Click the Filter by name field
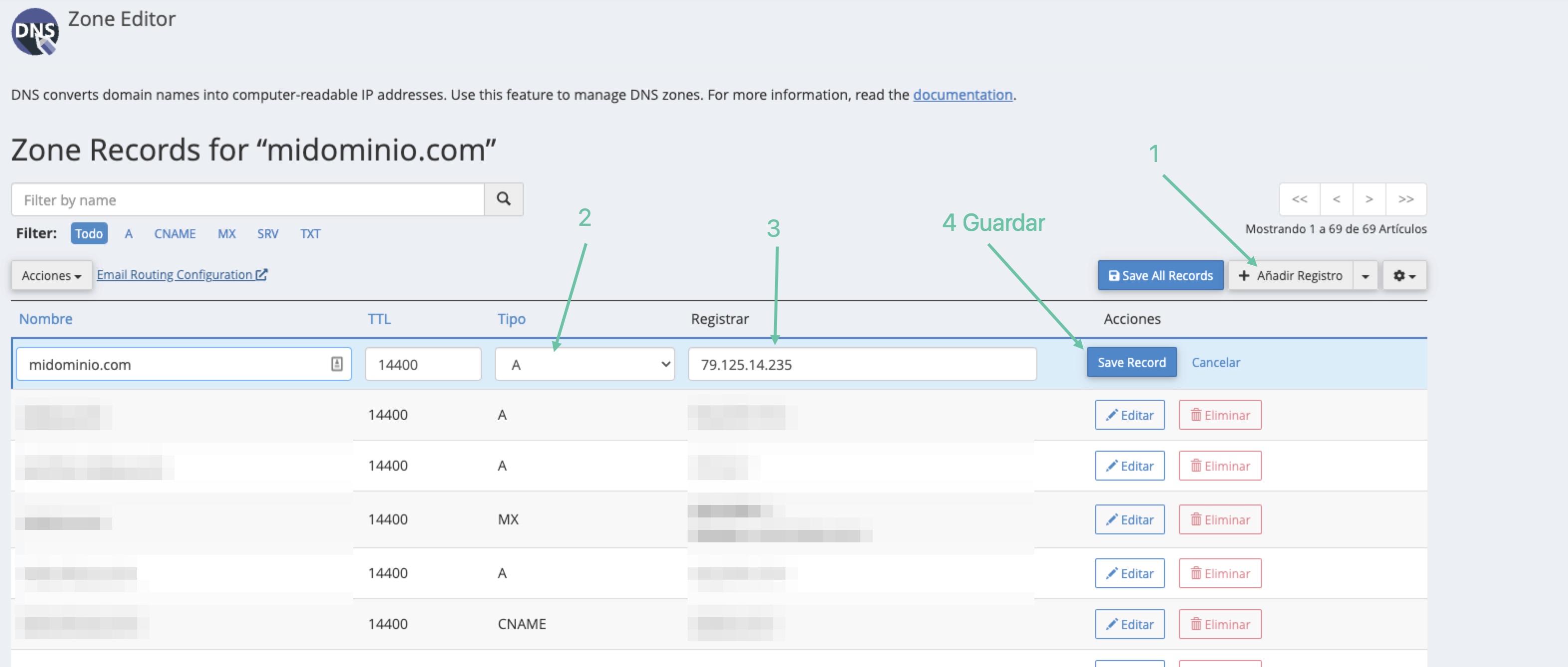 247,199
